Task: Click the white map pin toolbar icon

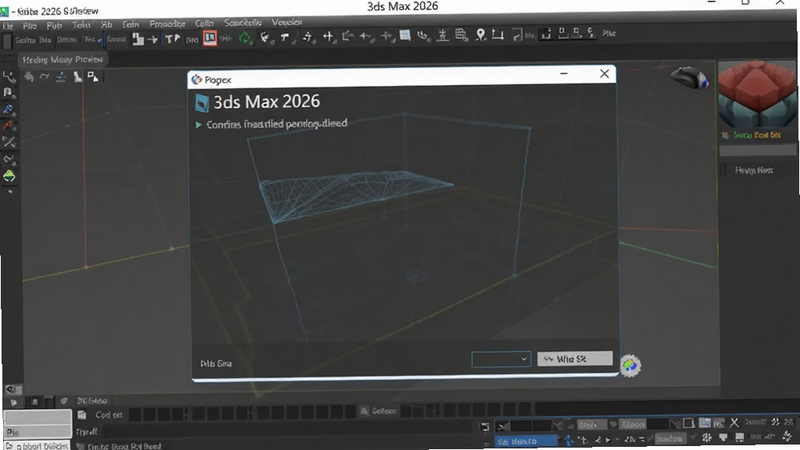Action: point(481,34)
